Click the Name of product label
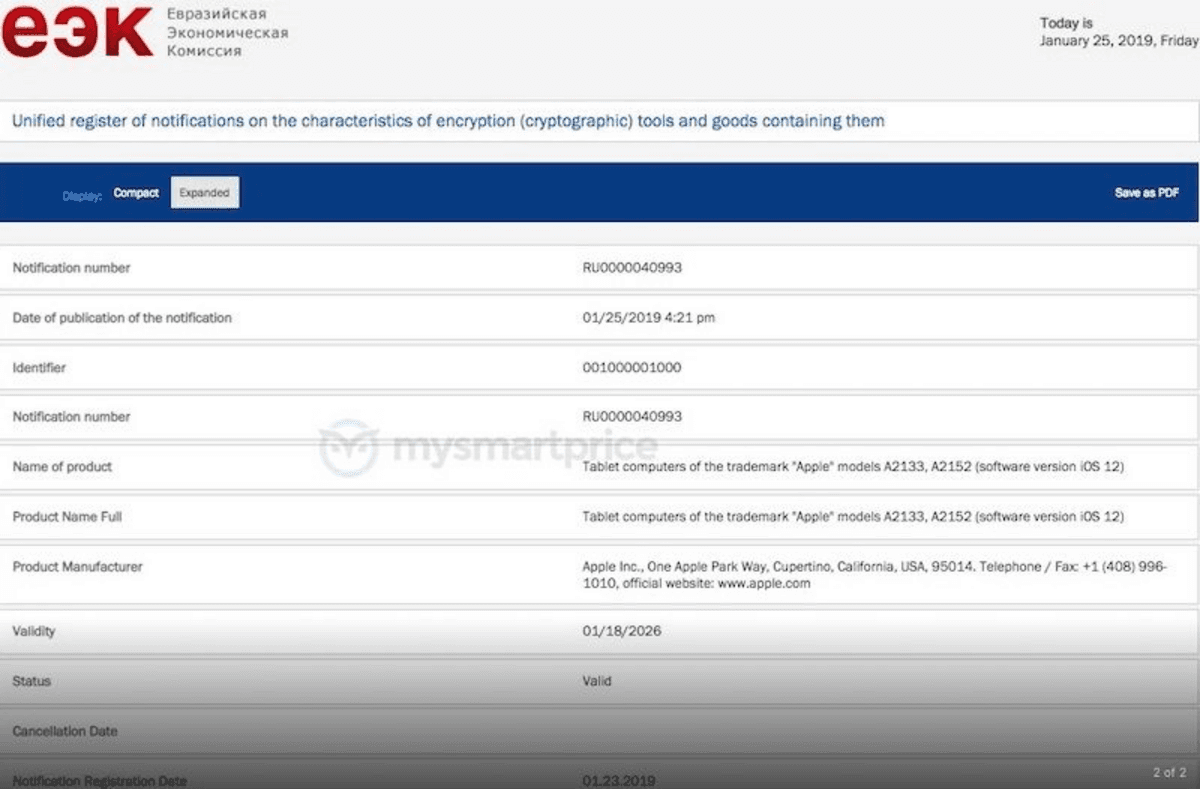 tap(62, 467)
